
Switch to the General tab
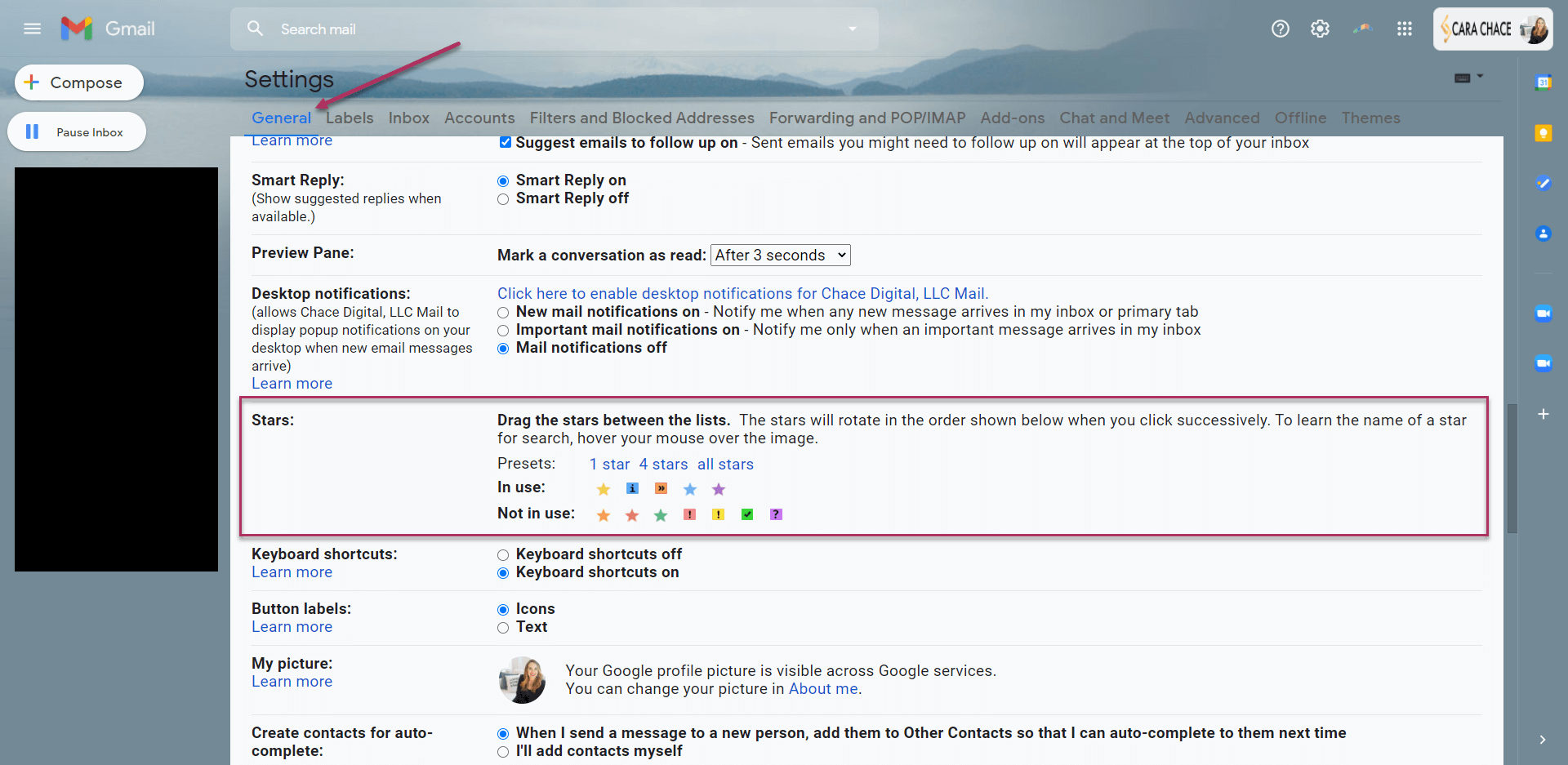pyautogui.click(x=281, y=118)
